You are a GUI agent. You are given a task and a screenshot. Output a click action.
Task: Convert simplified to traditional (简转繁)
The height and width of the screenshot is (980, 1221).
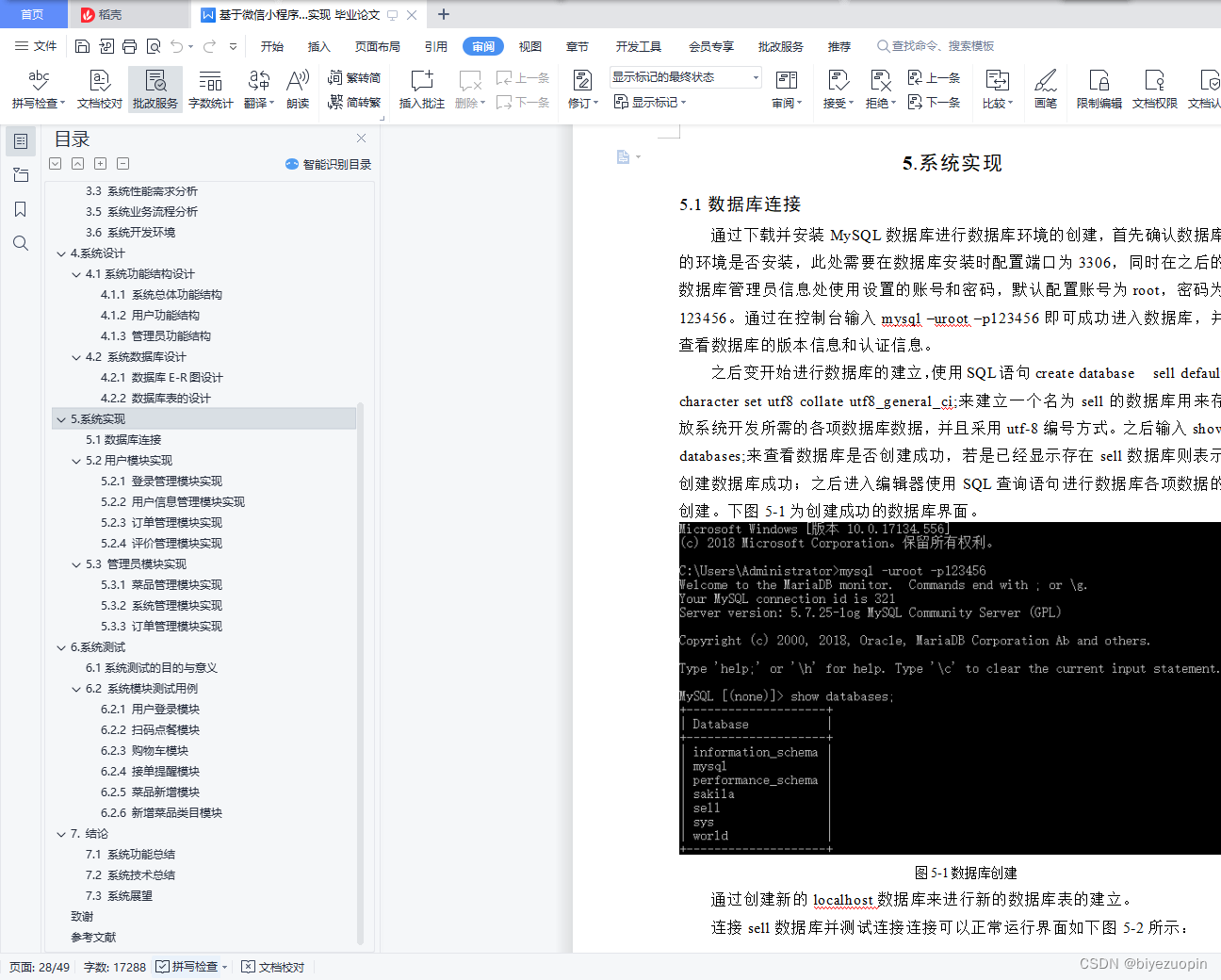pyautogui.click(x=355, y=103)
